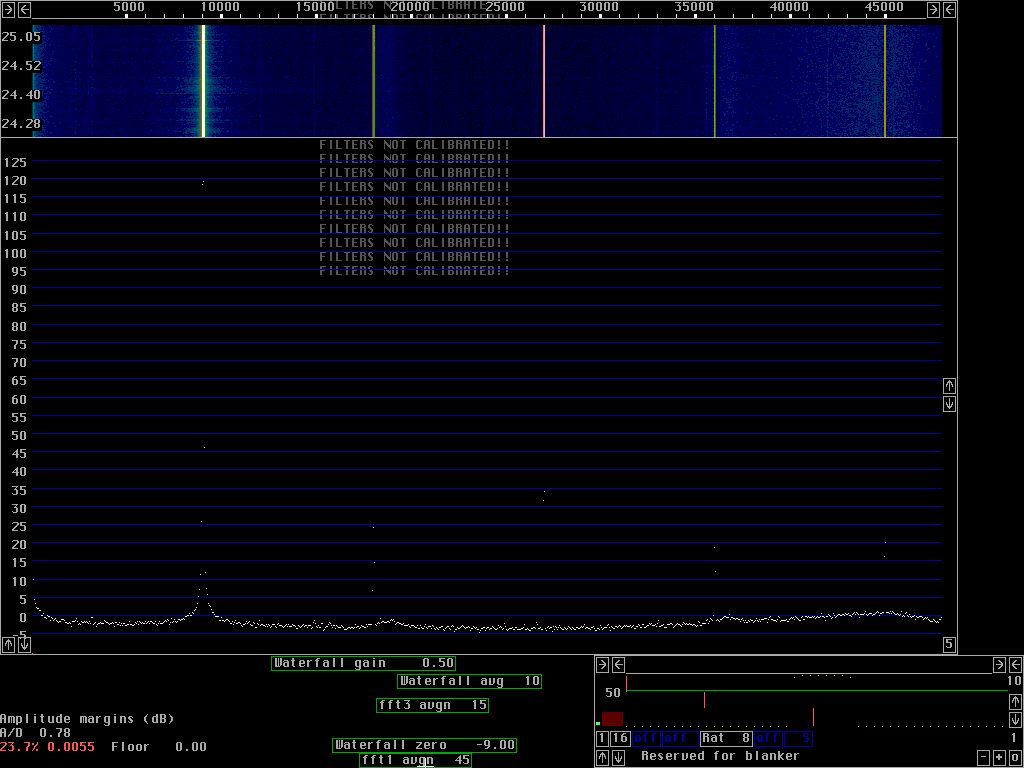Click the 5000 label on the frequency scale
The width and height of the screenshot is (1024, 768).
tap(129, 7)
